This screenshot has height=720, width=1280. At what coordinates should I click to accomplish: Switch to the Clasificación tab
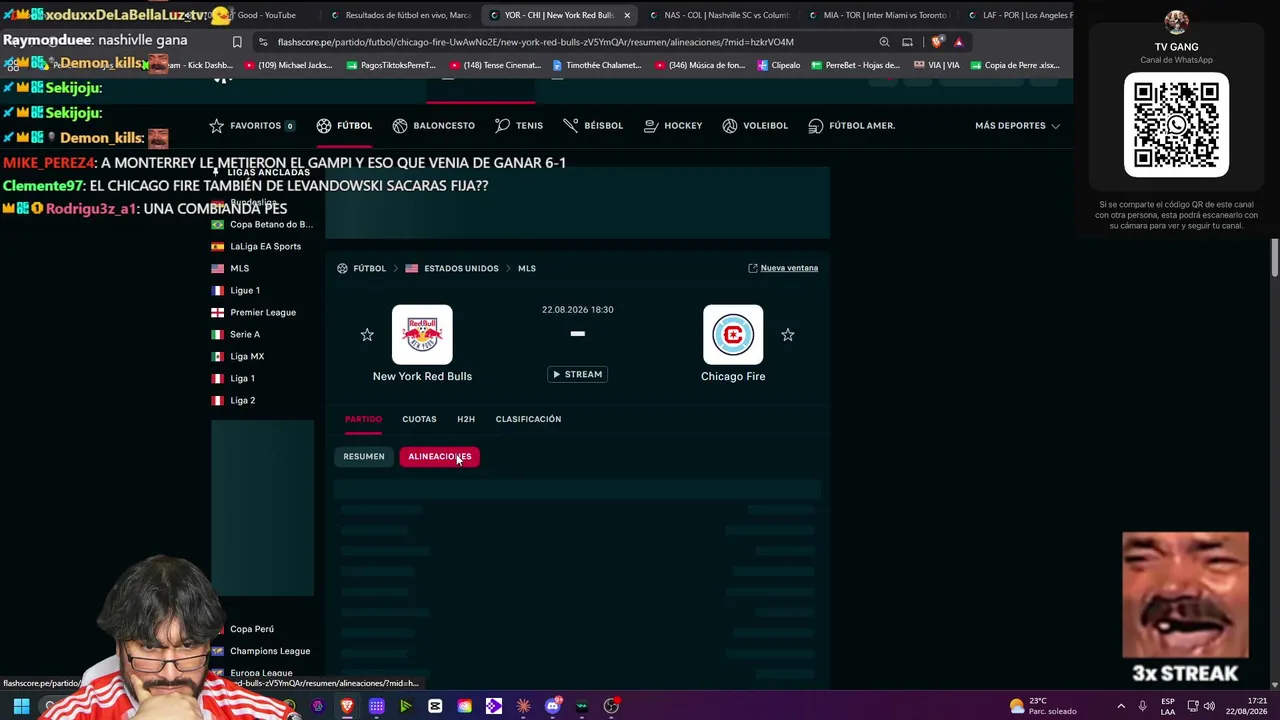pyautogui.click(x=528, y=419)
